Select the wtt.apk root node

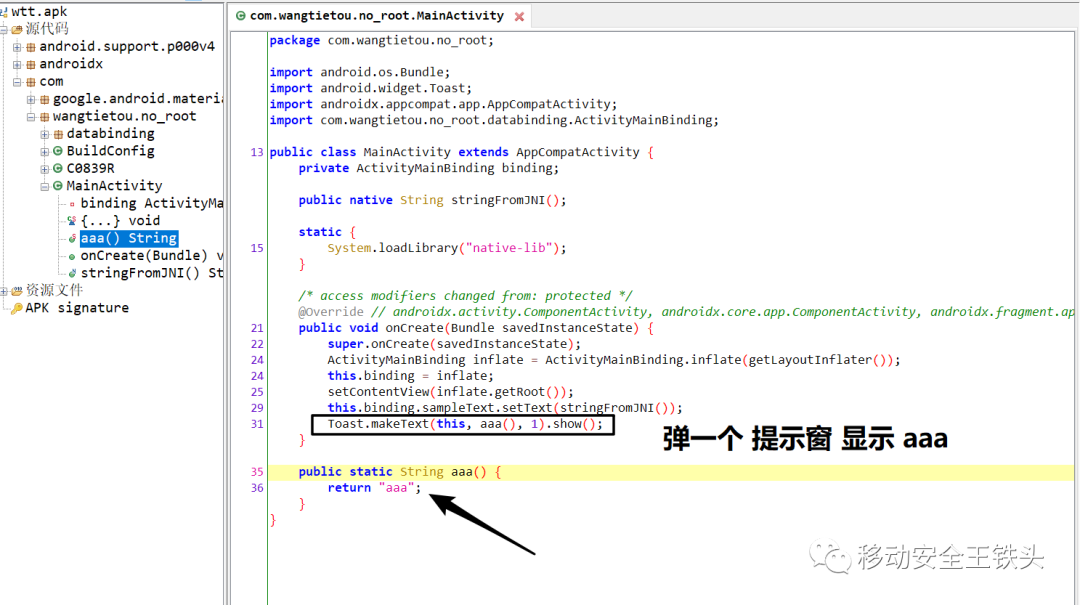pos(39,11)
